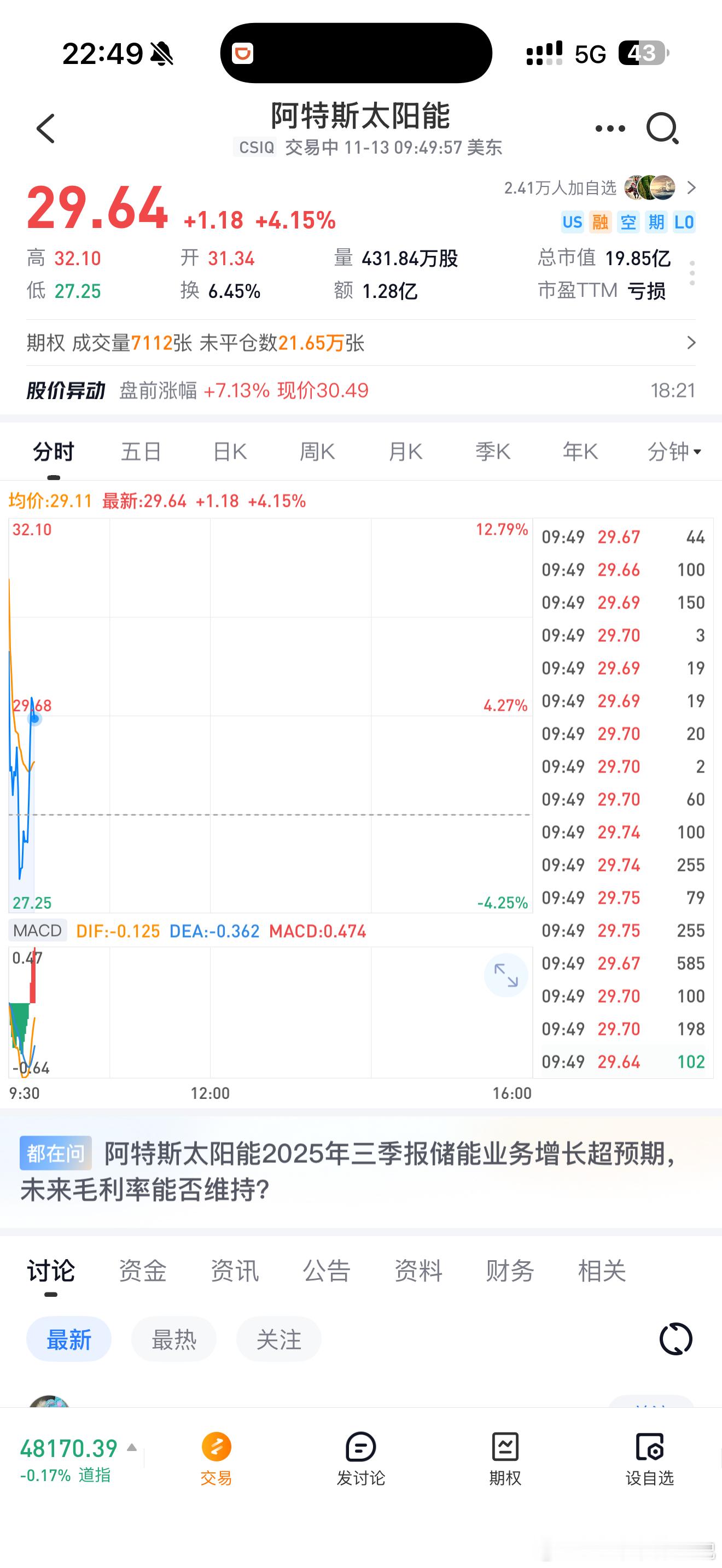Tap the 总市值 19.85亿 value

tap(637, 258)
